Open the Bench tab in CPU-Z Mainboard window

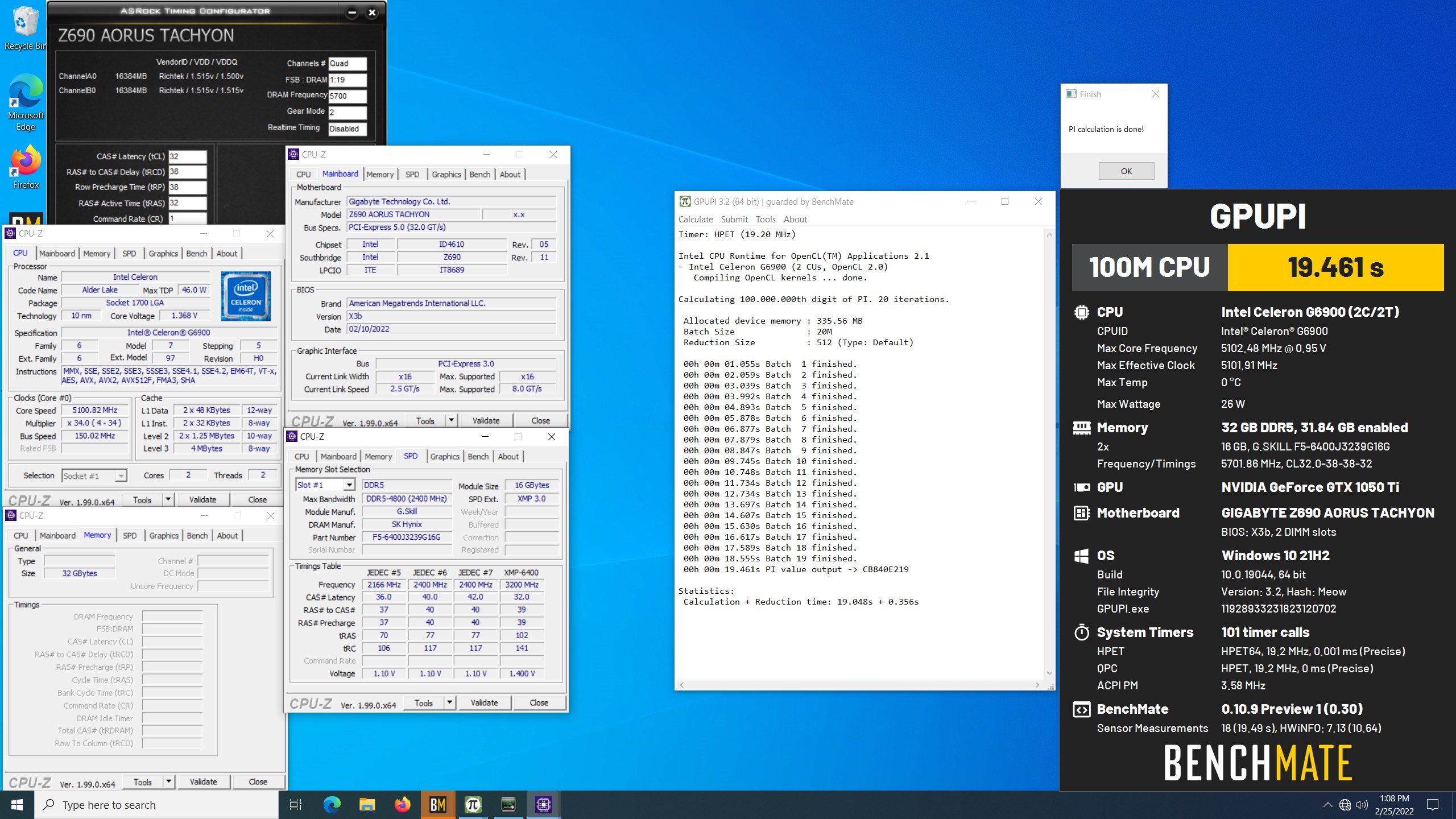(479, 174)
